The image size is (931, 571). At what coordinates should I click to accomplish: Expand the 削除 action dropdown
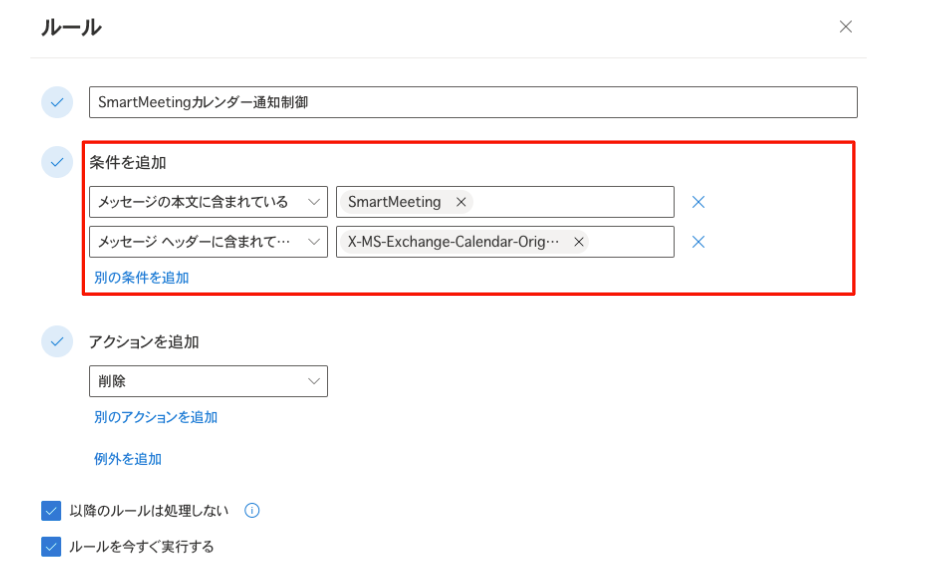[208, 381]
